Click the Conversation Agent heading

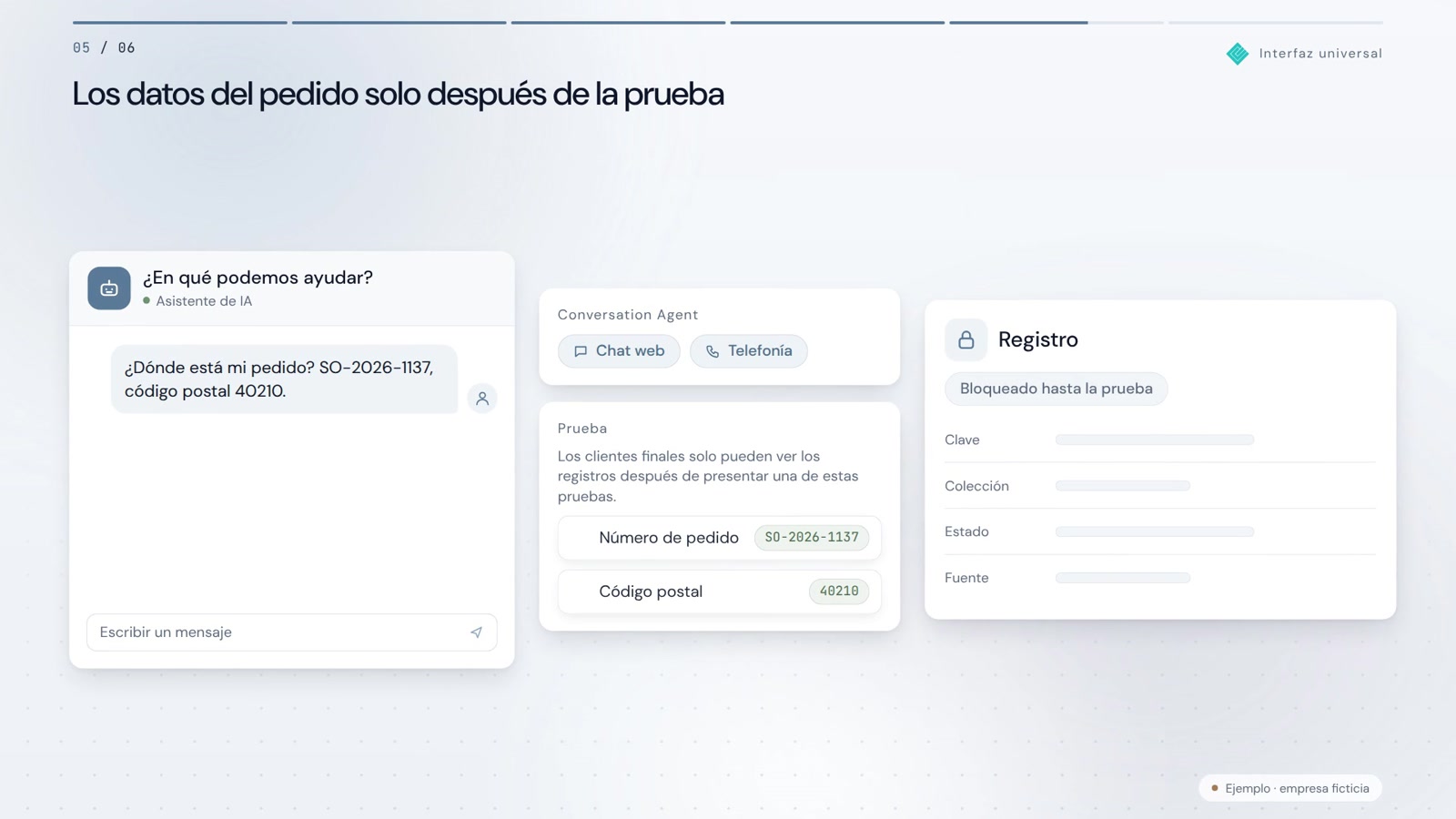[628, 315]
